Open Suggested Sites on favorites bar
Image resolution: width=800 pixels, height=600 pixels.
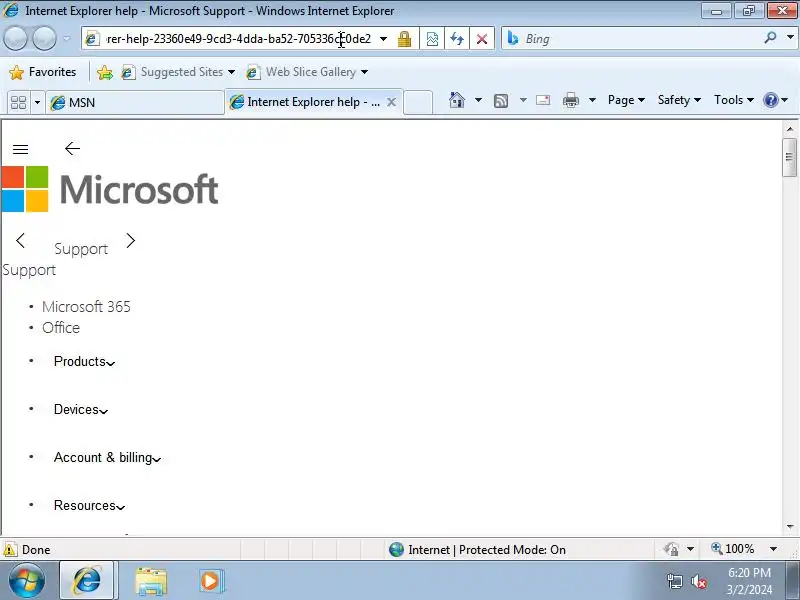click(x=178, y=72)
